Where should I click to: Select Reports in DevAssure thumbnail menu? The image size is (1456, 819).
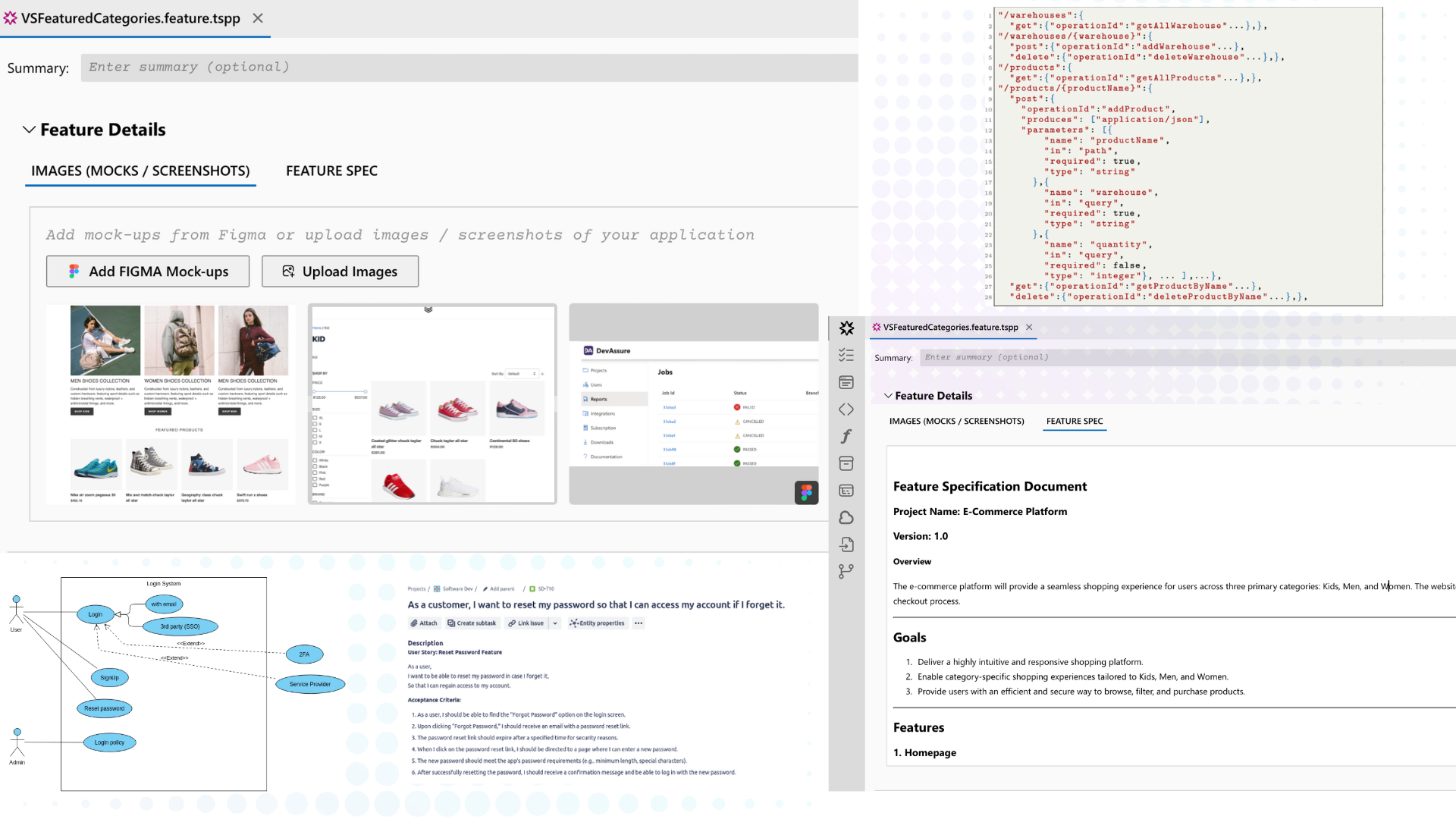pyautogui.click(x=614, y=399)
